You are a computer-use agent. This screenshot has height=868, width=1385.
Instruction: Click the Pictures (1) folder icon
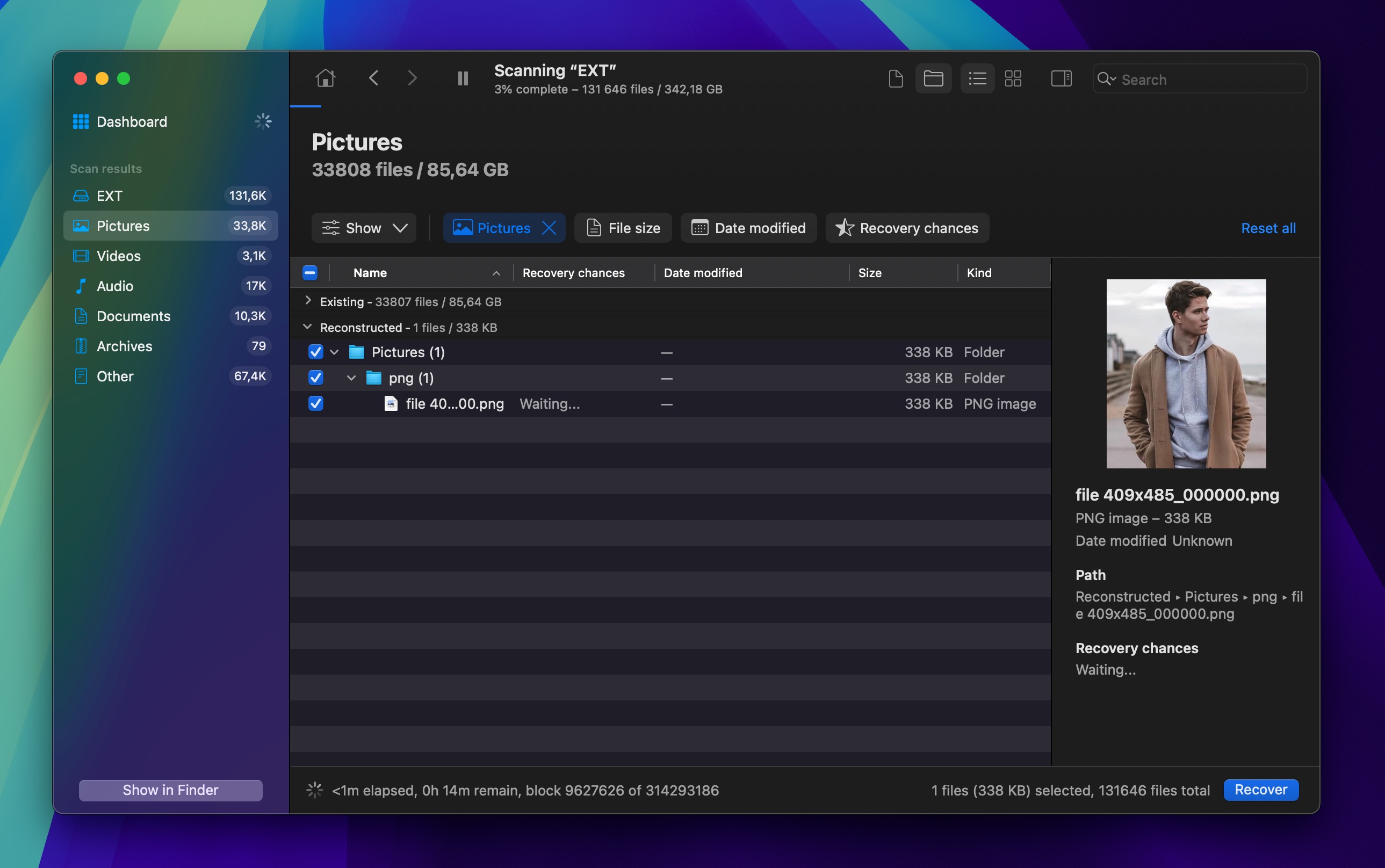point(357,352)
